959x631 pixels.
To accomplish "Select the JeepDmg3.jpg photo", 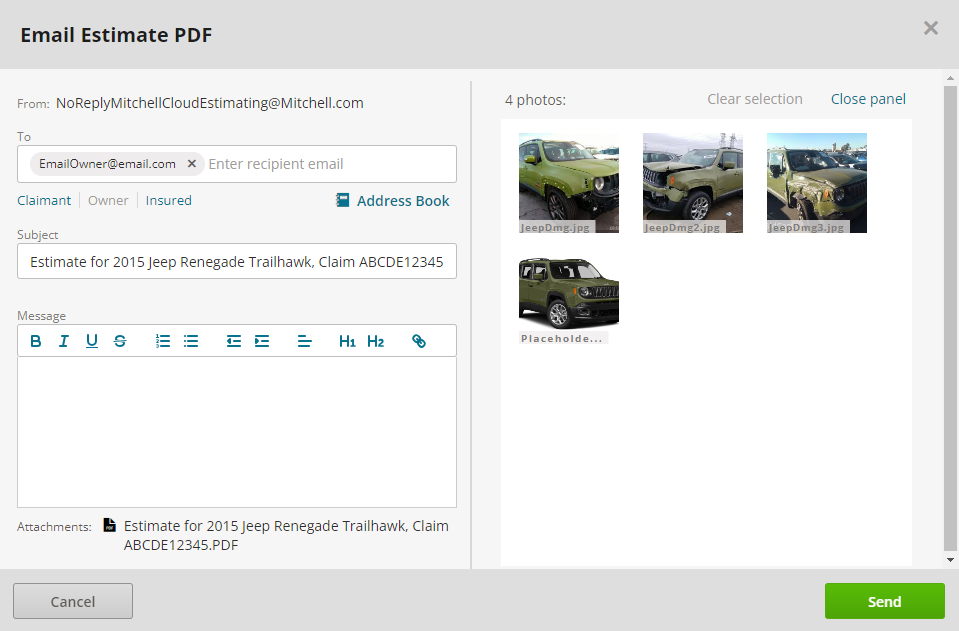I will (x=817, y=183).
